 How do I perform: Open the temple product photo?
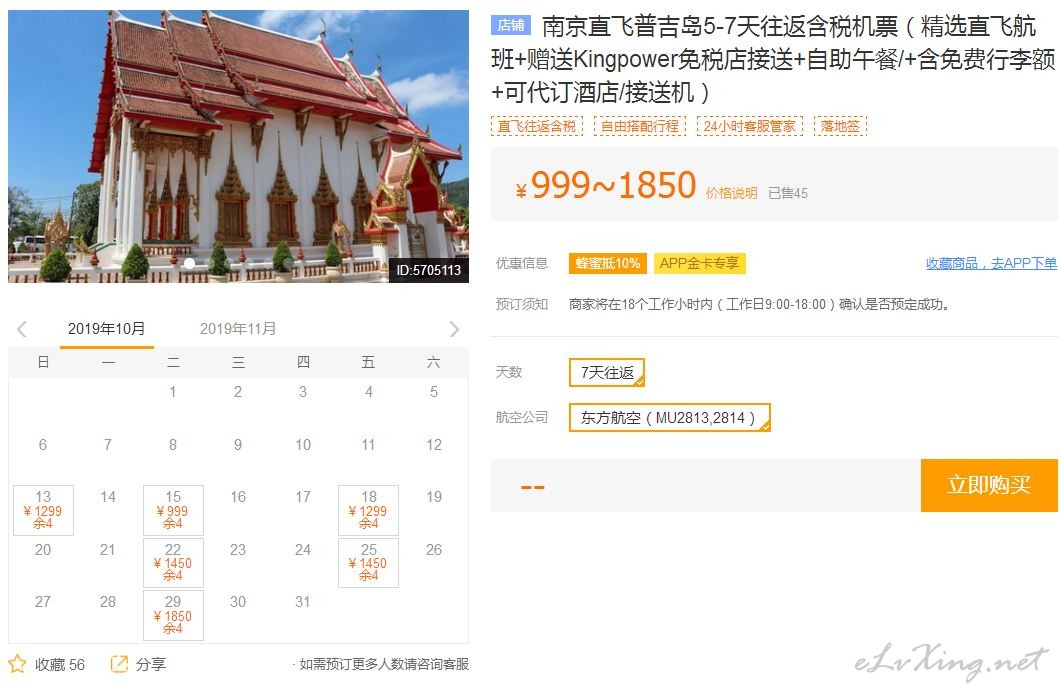[238, 146]
